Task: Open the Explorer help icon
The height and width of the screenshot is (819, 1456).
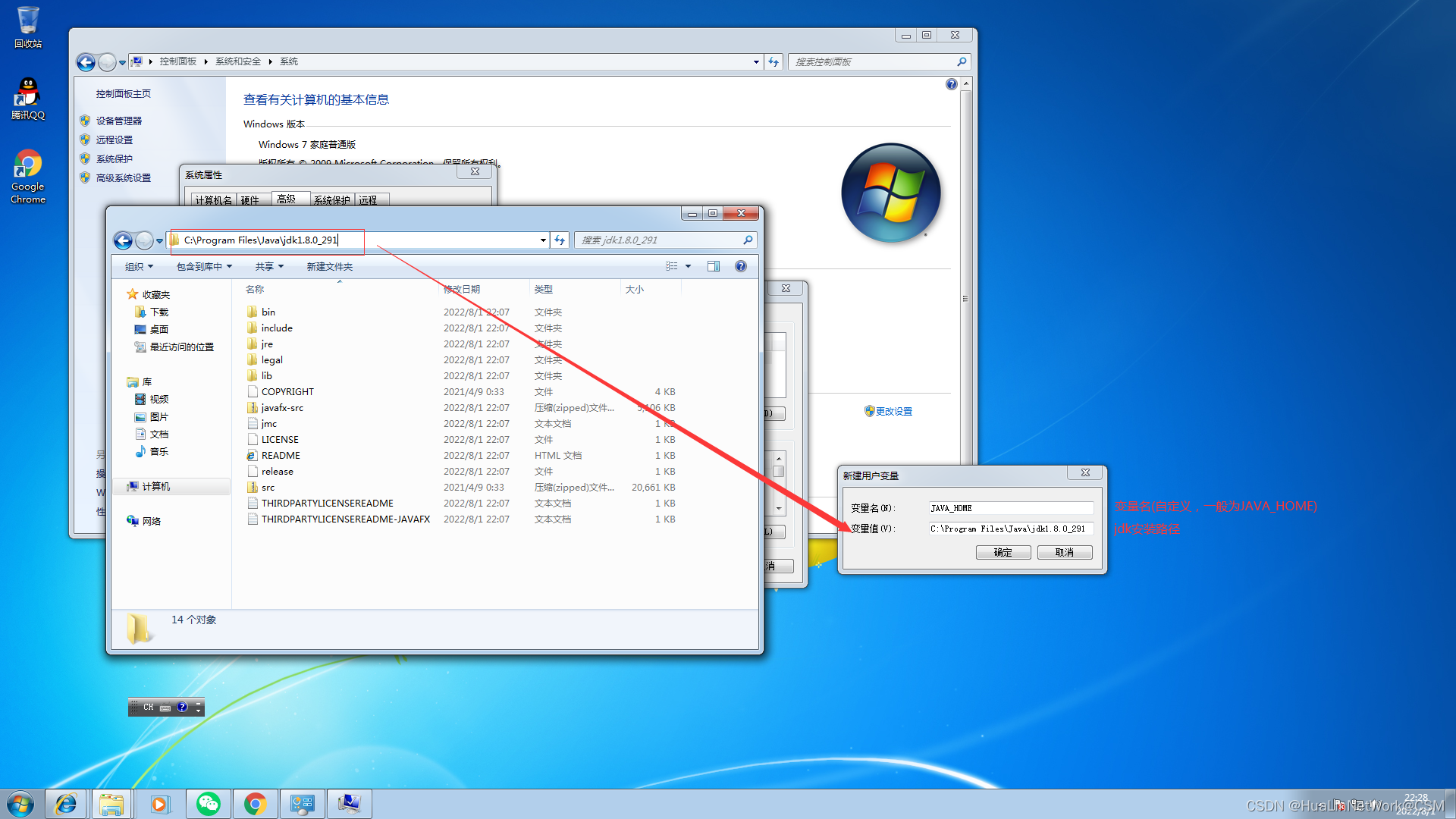Action: click(x=740, y=266)
